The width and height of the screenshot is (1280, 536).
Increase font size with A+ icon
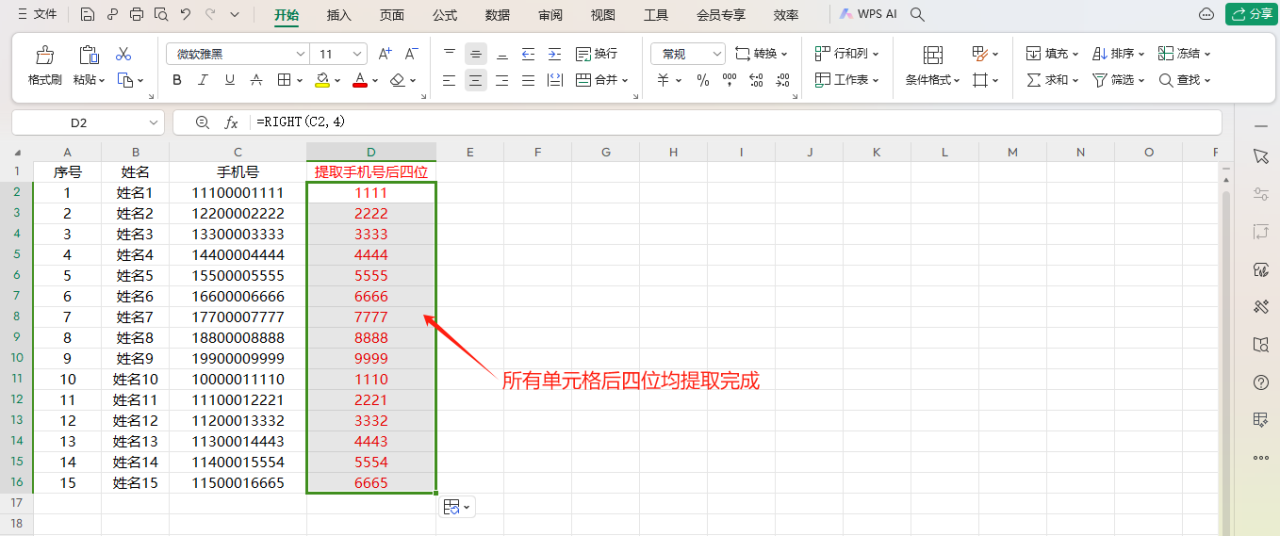[x=385, y=54]
